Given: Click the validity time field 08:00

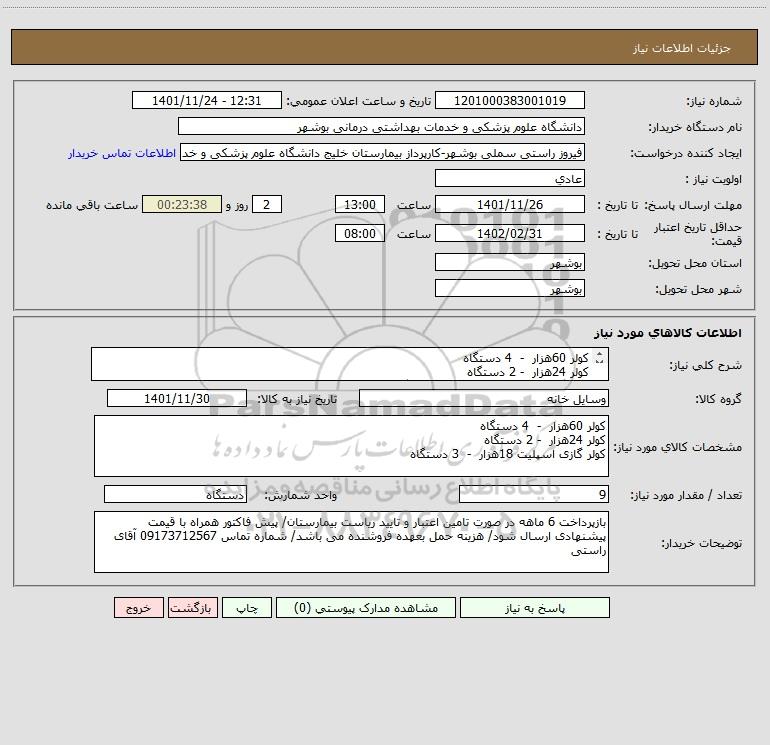Looking at the screenshot, I should pyautogui.click(x=359, y=233).
